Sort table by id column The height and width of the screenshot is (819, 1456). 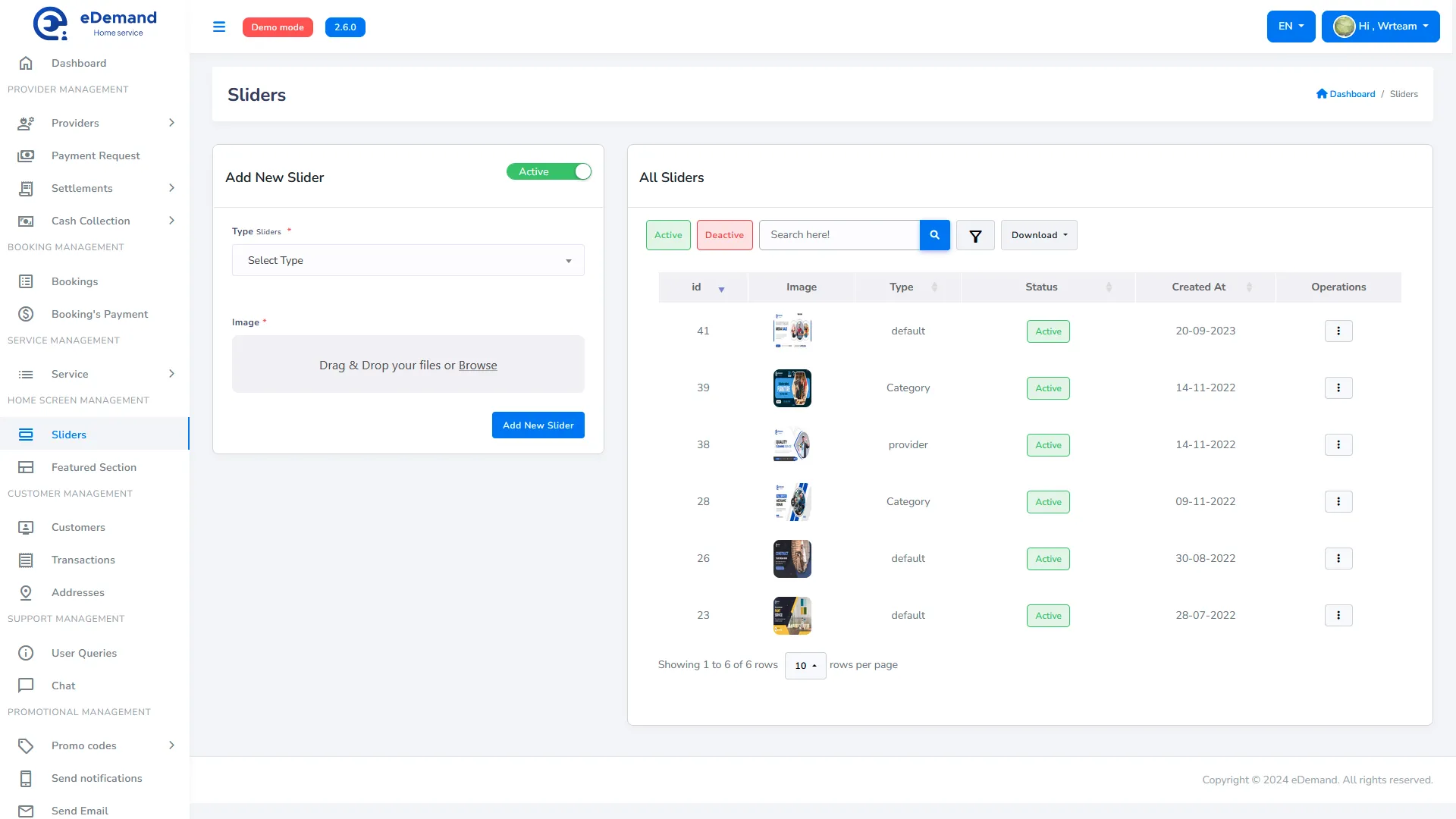point(703,287)
